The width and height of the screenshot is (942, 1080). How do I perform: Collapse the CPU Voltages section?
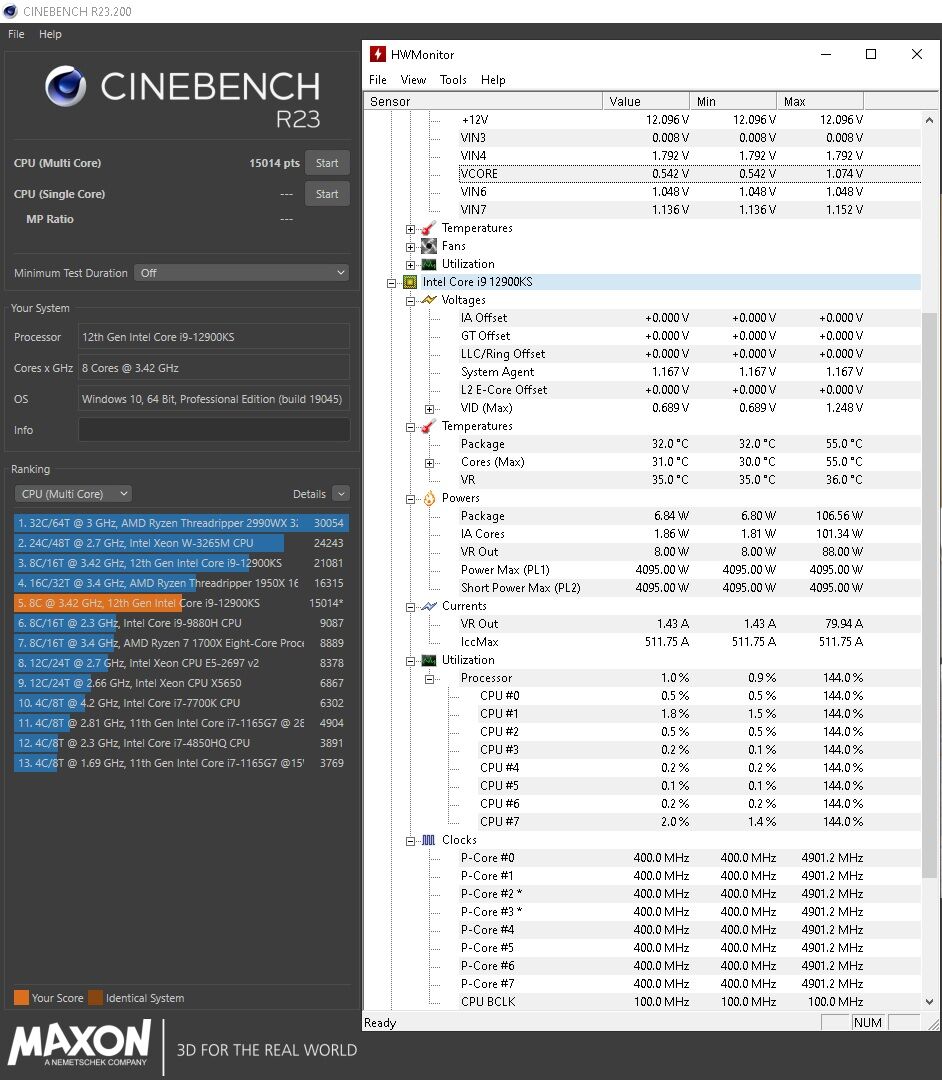tap(410, 301)
